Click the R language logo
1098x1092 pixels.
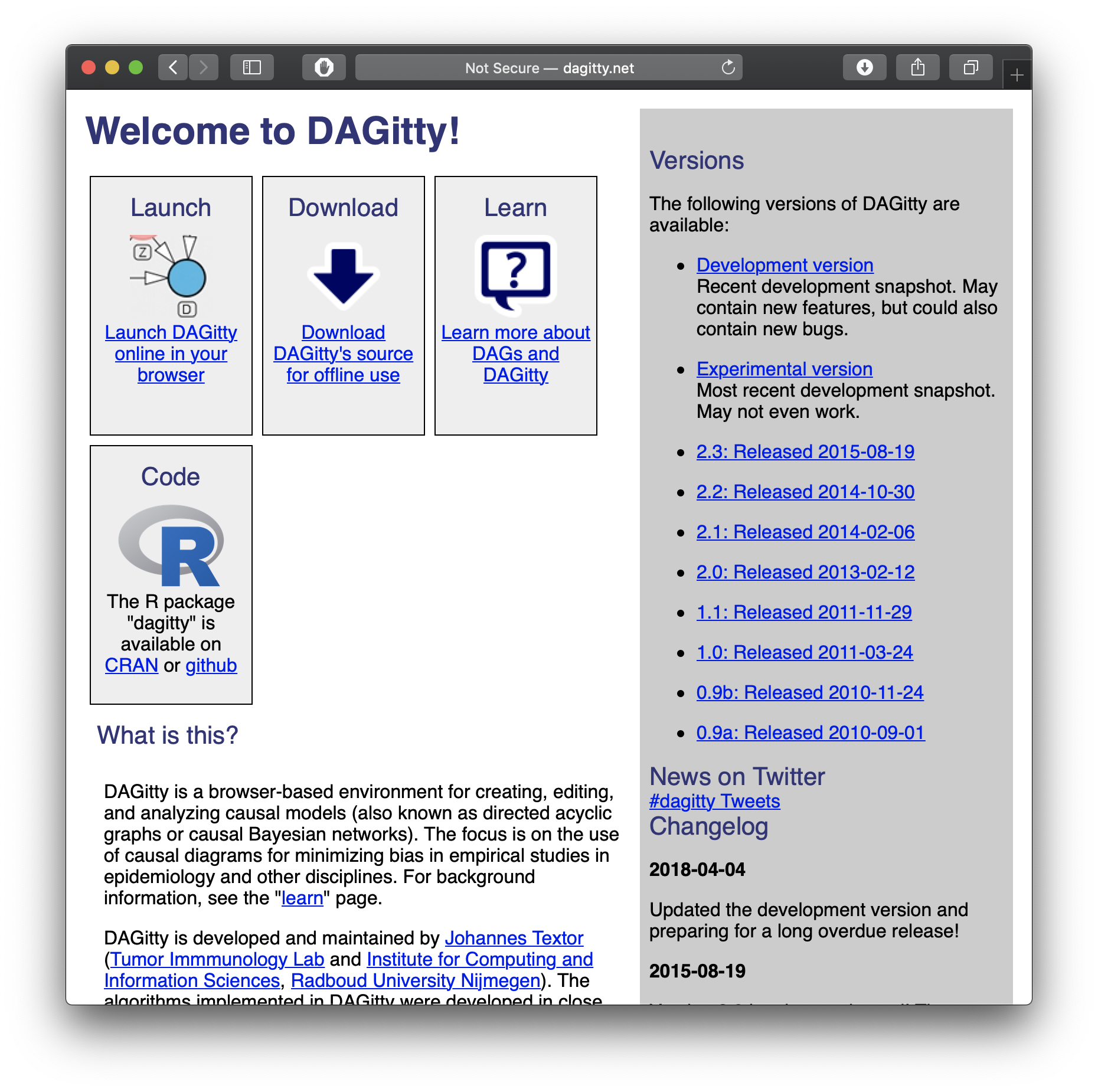click(x=171, y=546)
